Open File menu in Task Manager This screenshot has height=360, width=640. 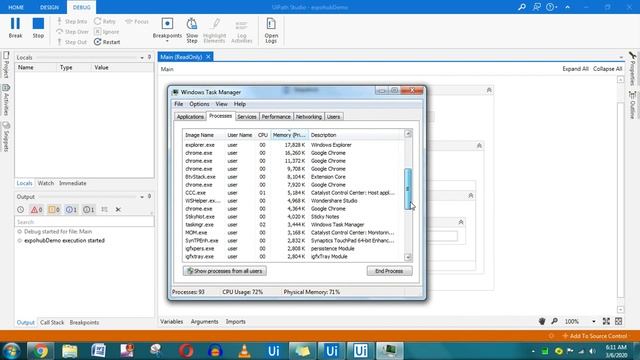(x=178, y=104)
